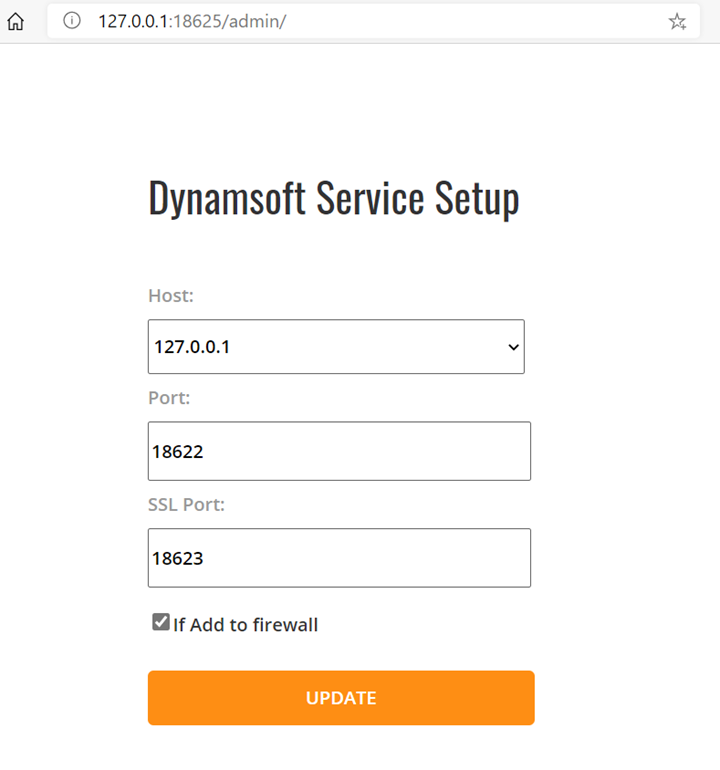Focus the Port input field
Screen dimensions: 720x770
(x=339, y=451)
